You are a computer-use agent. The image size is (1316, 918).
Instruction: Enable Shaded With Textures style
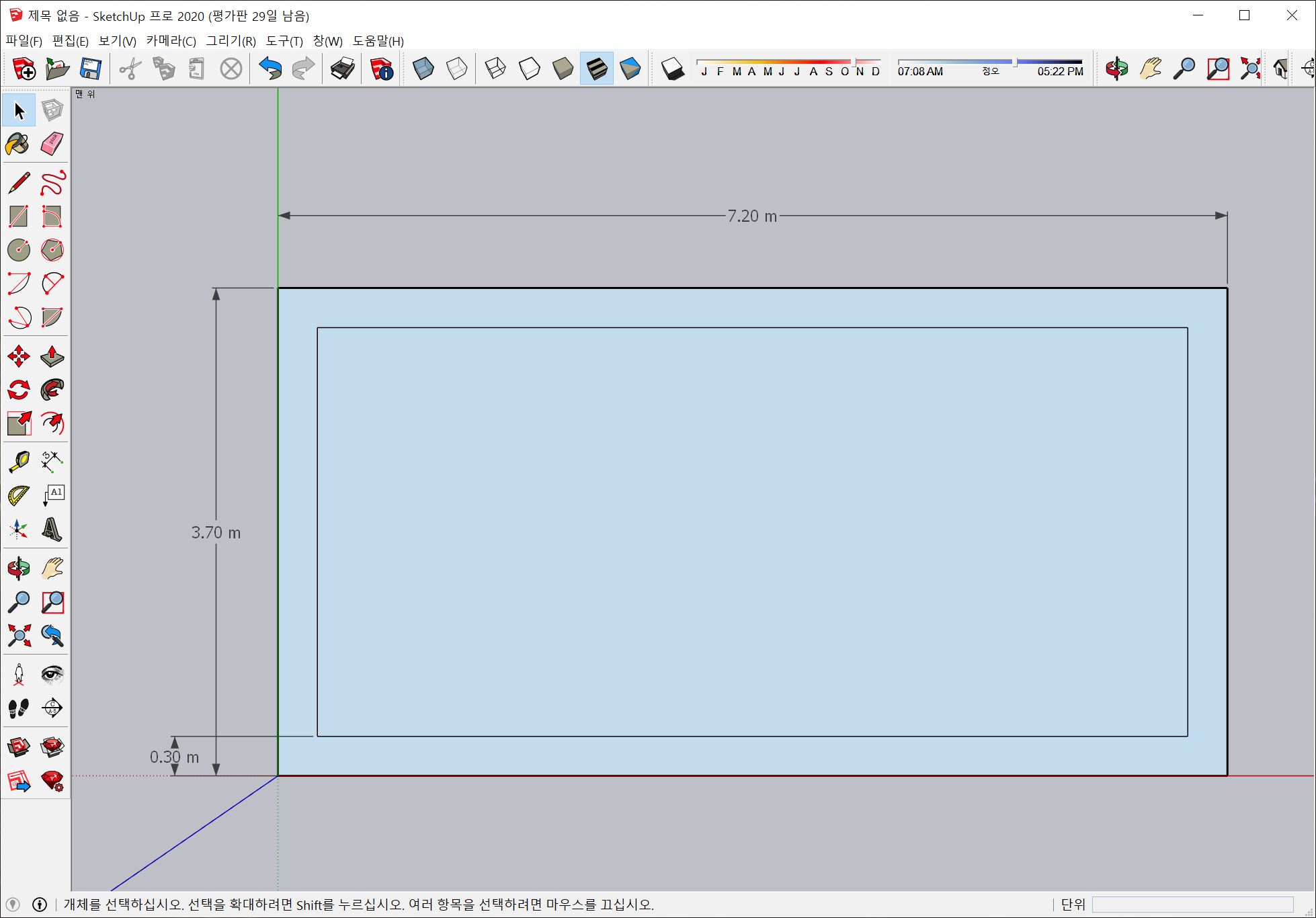(596, 69)
